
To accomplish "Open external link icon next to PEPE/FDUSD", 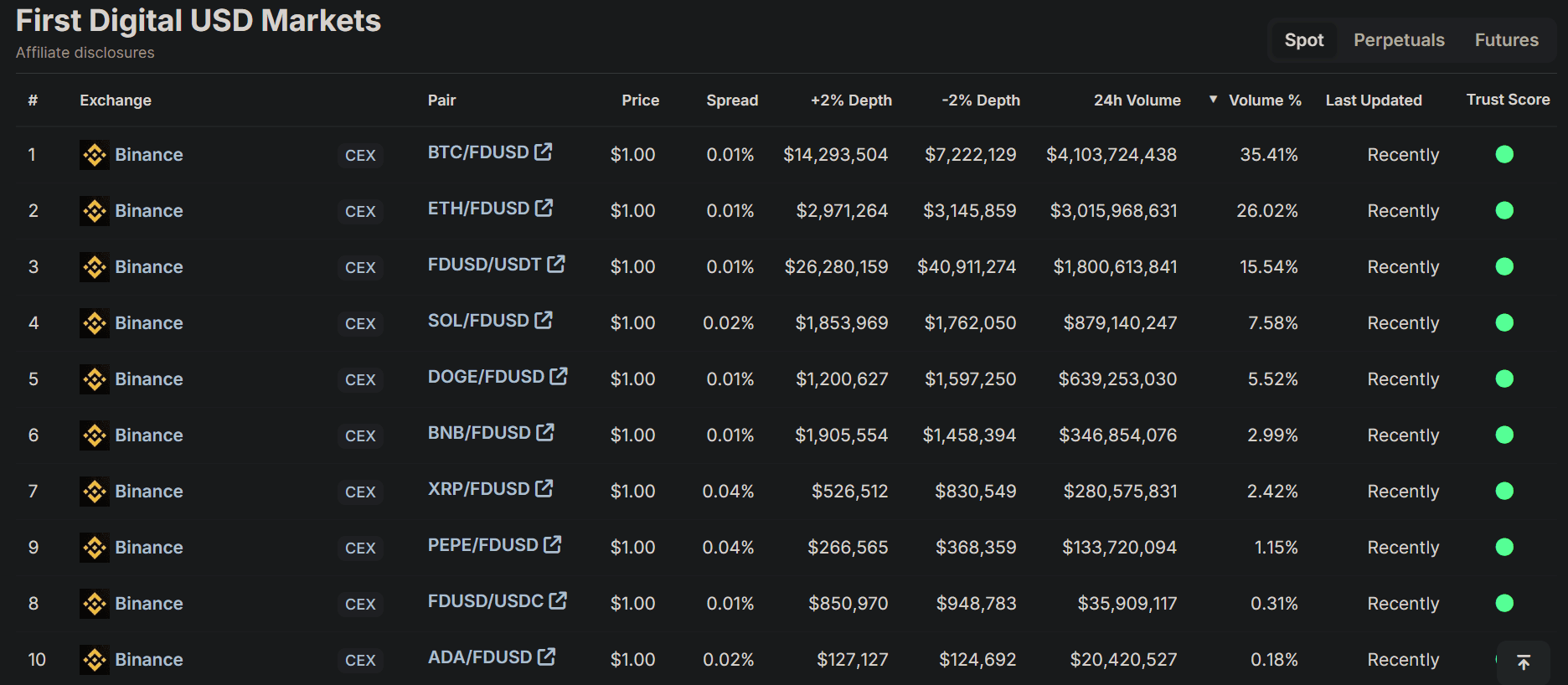I will tap(552, 544).
